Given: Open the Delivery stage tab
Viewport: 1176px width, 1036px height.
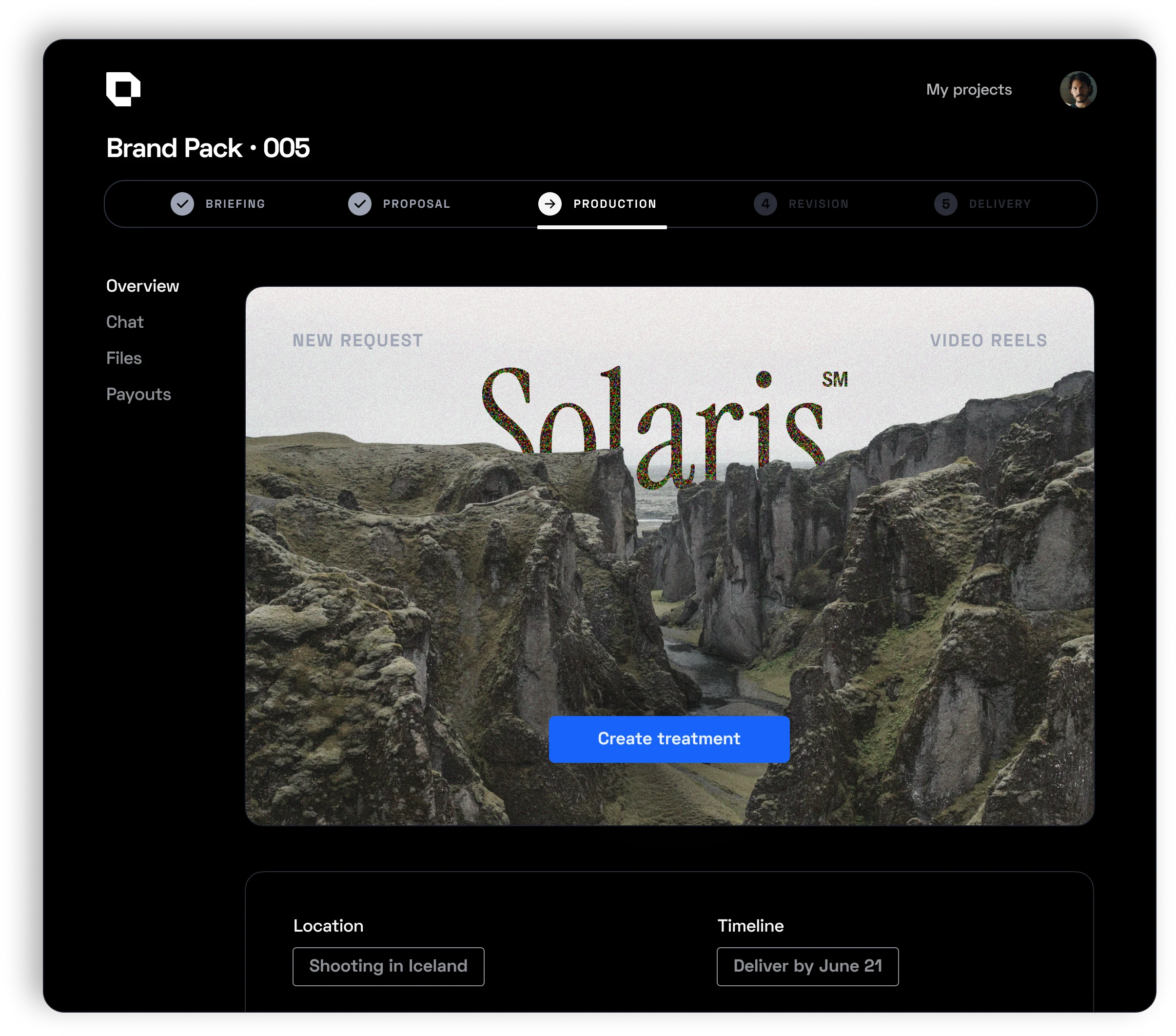Looking at the screenshot, I should point(1000,204).
